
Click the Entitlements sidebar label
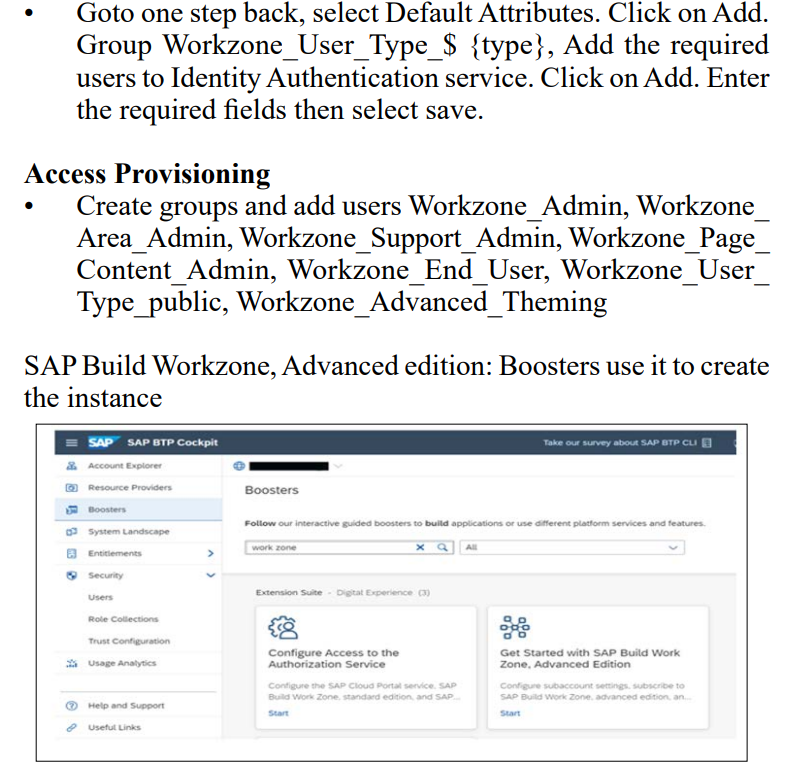[115, 553]
